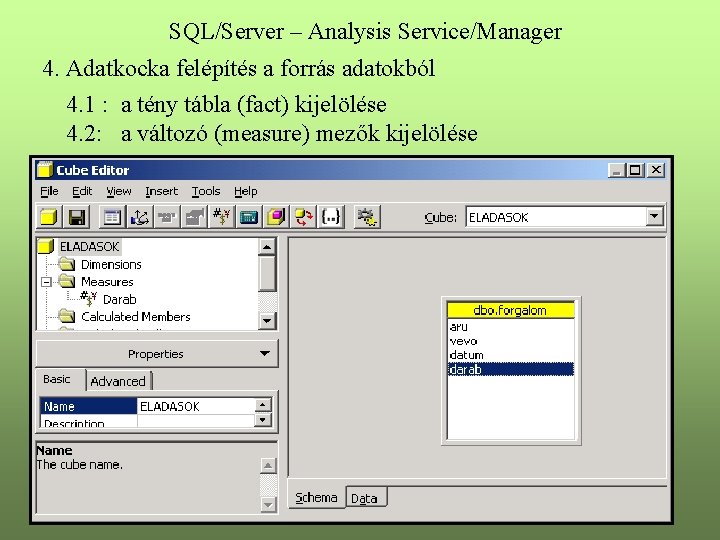Click the tree pane scroll down arrow
This screenshot has height=540, width=720.
pos(267,320)
